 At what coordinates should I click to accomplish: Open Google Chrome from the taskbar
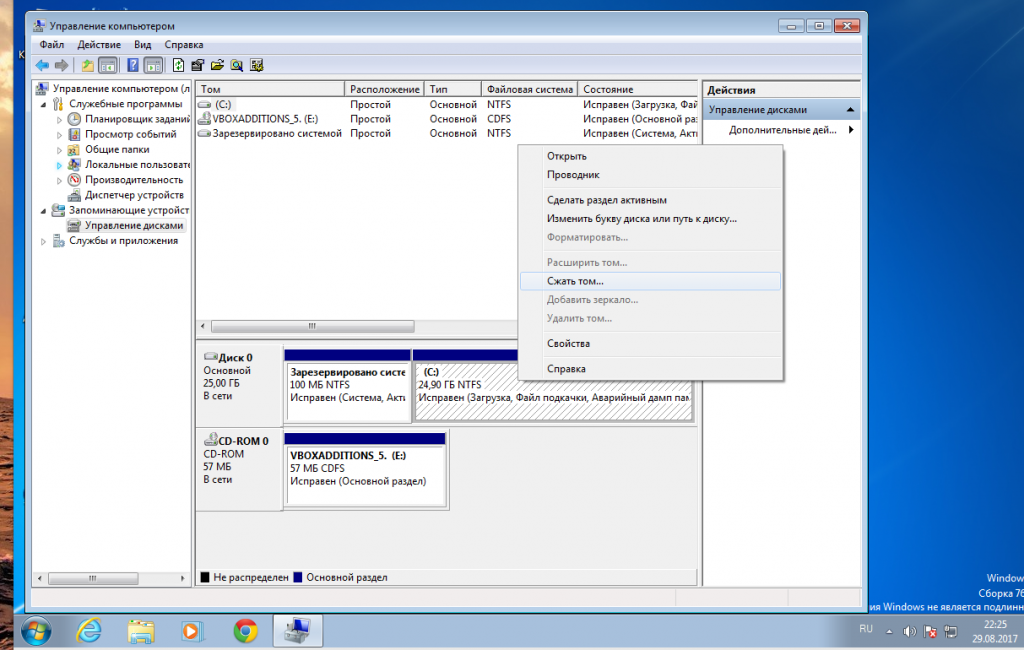pyautogui.click(x=245, y=630)
